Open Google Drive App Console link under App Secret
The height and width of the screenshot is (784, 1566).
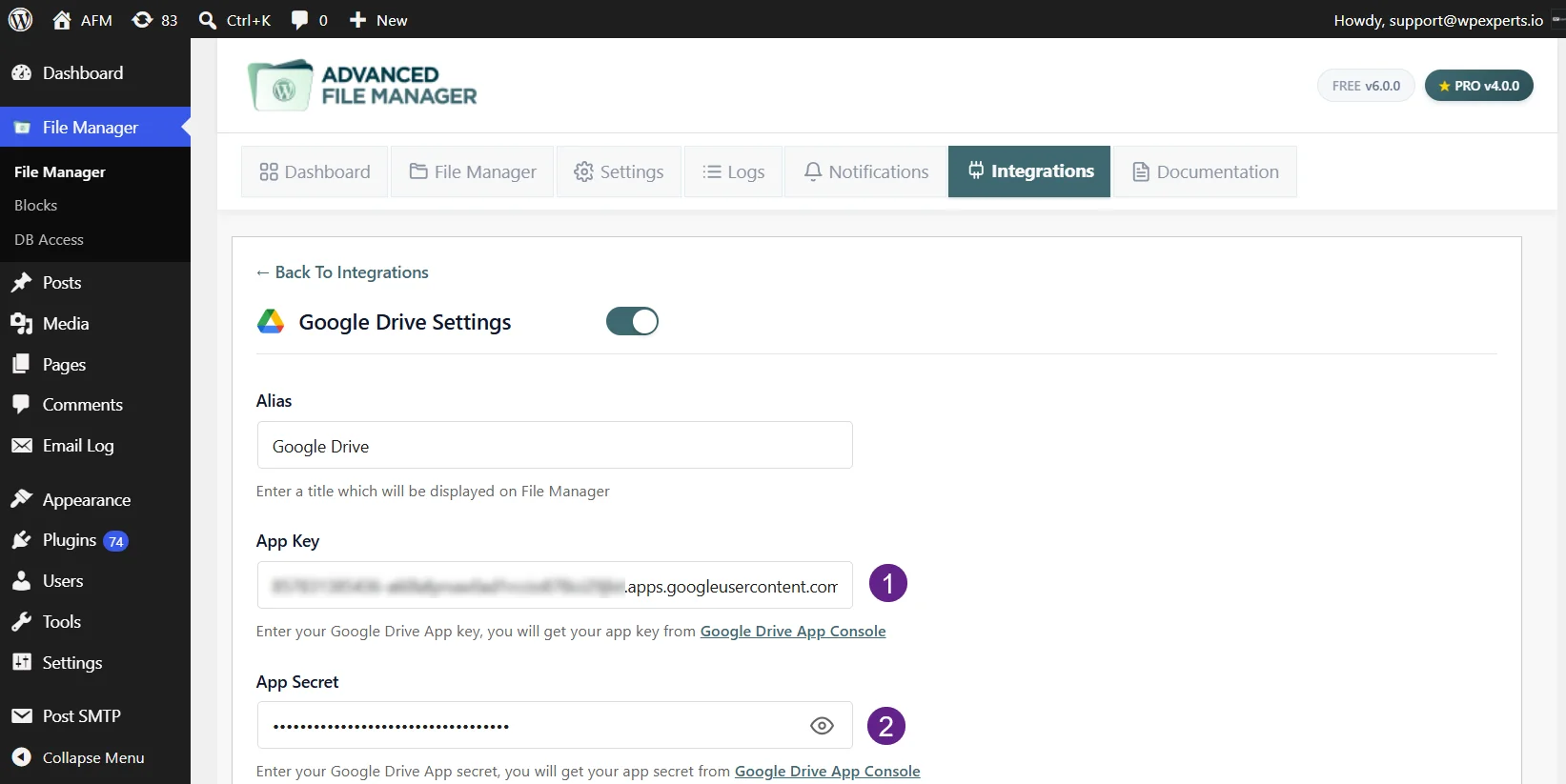click(827, 772)
